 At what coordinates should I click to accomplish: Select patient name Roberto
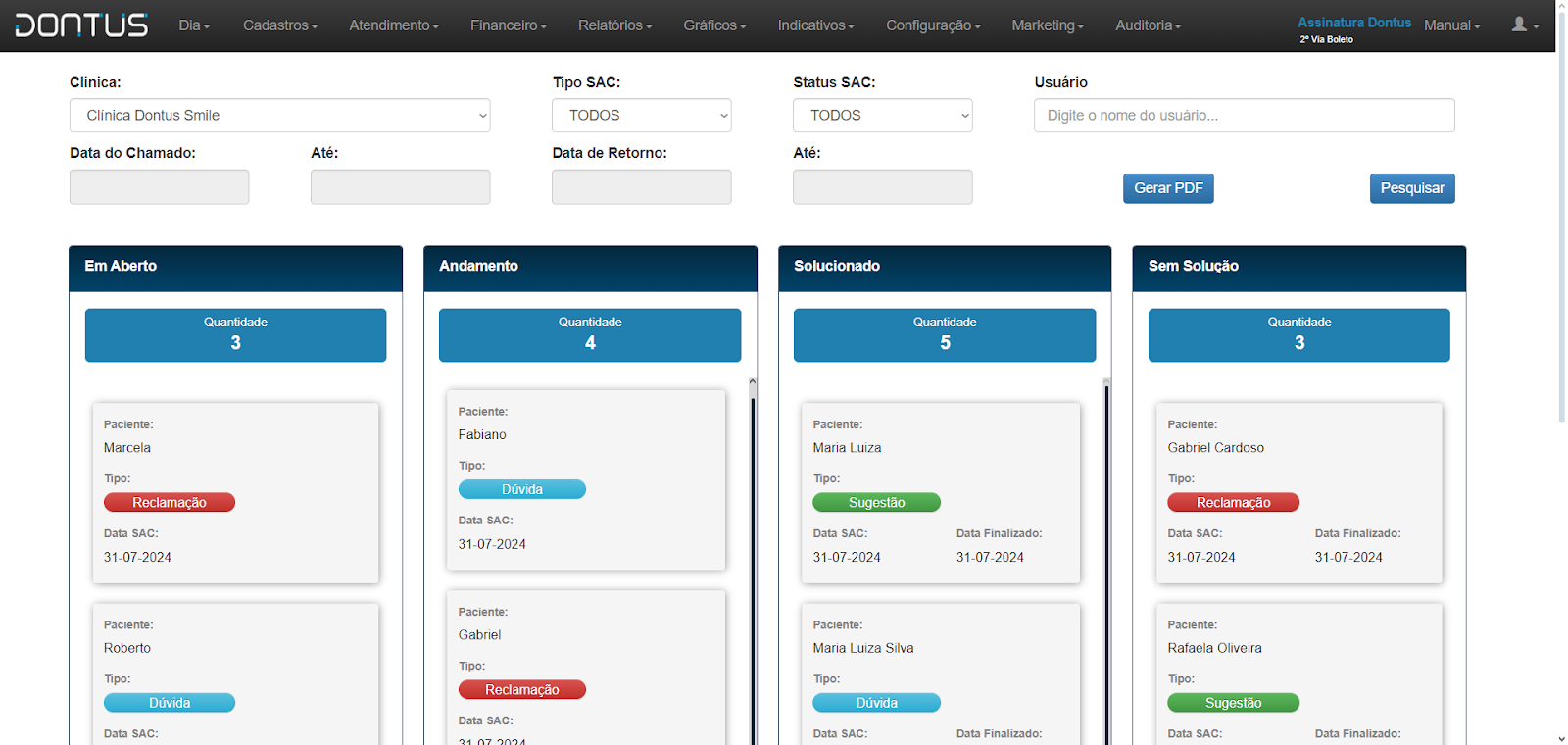pyautogui.click(x=127, y=648)
